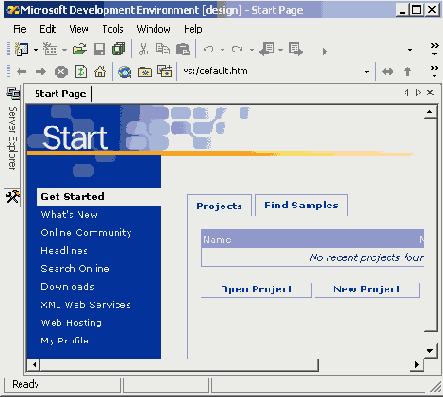Open the Server Explorer side panel

click(x=13, y=130)
